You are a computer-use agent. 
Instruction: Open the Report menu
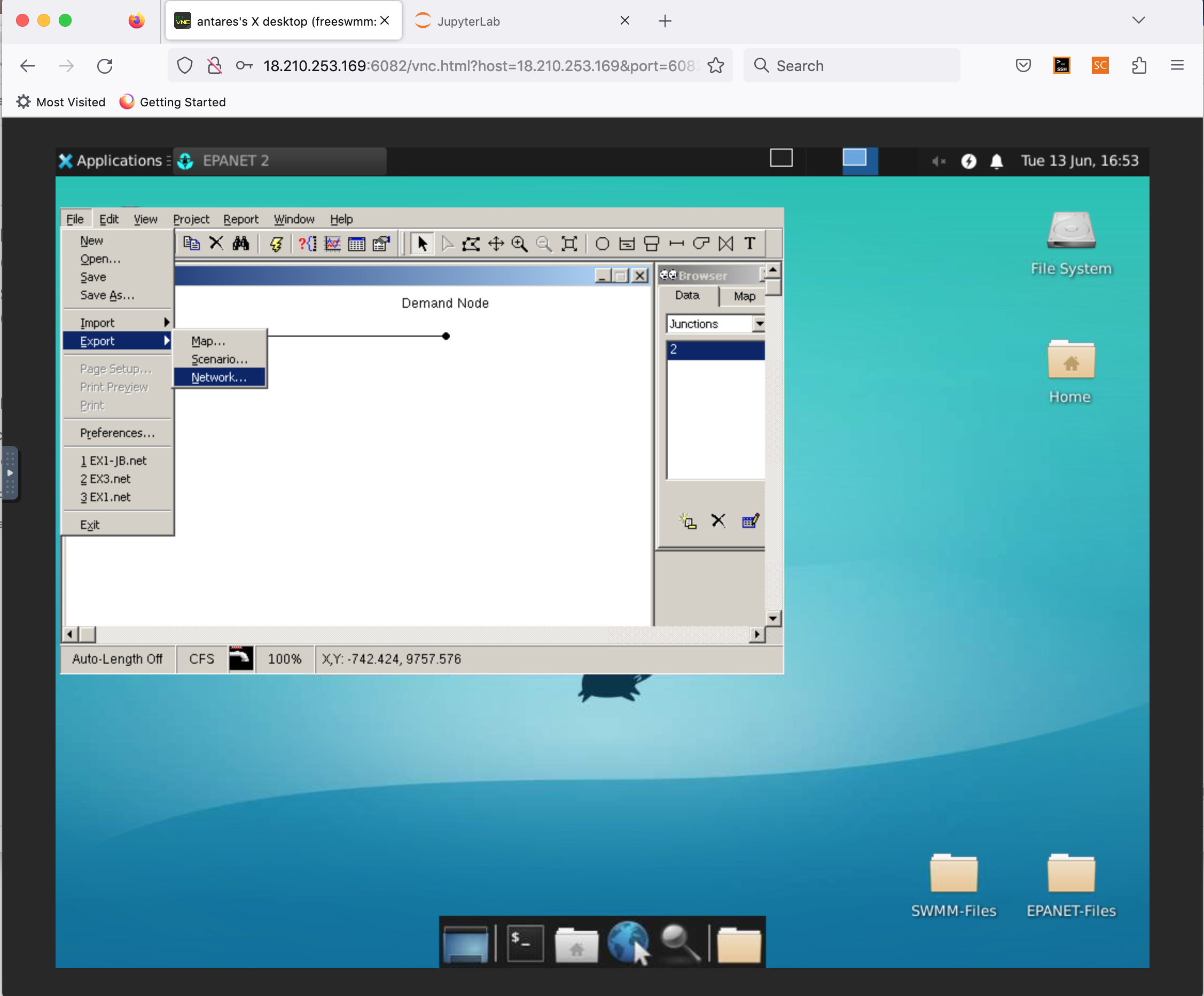pyautogui.click(x=241, y=219)
